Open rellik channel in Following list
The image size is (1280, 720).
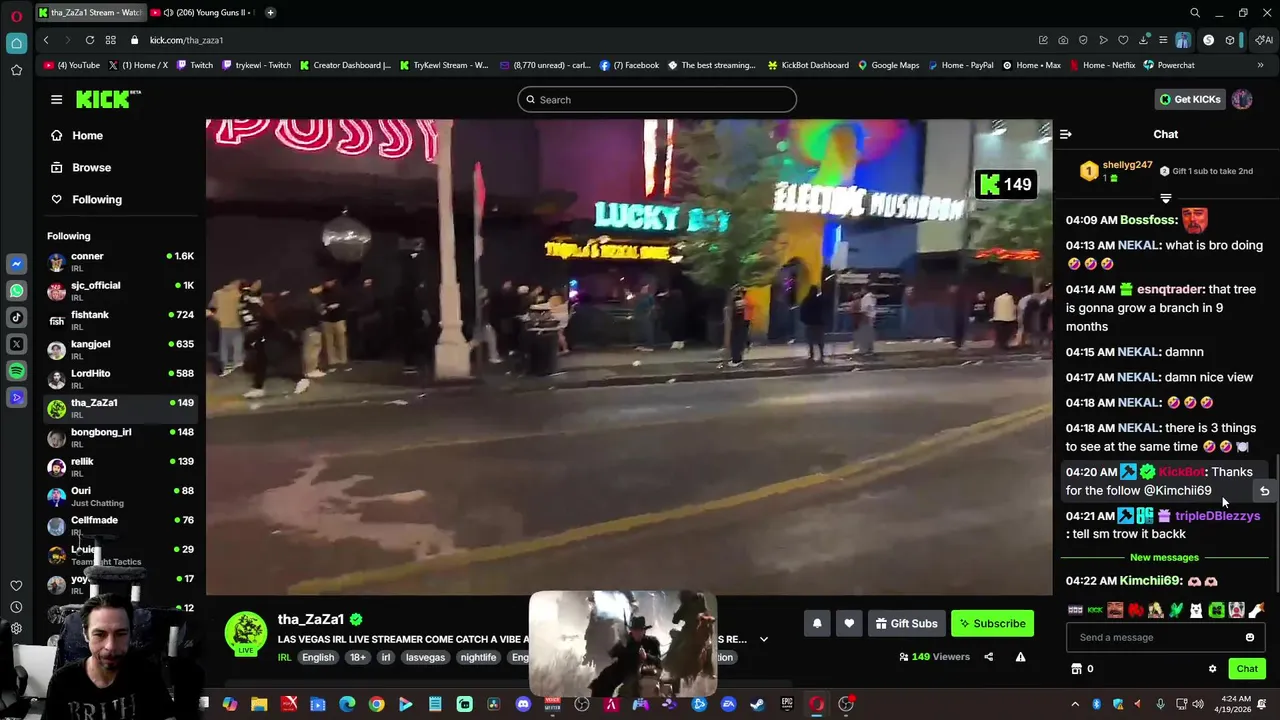[120, 467]
